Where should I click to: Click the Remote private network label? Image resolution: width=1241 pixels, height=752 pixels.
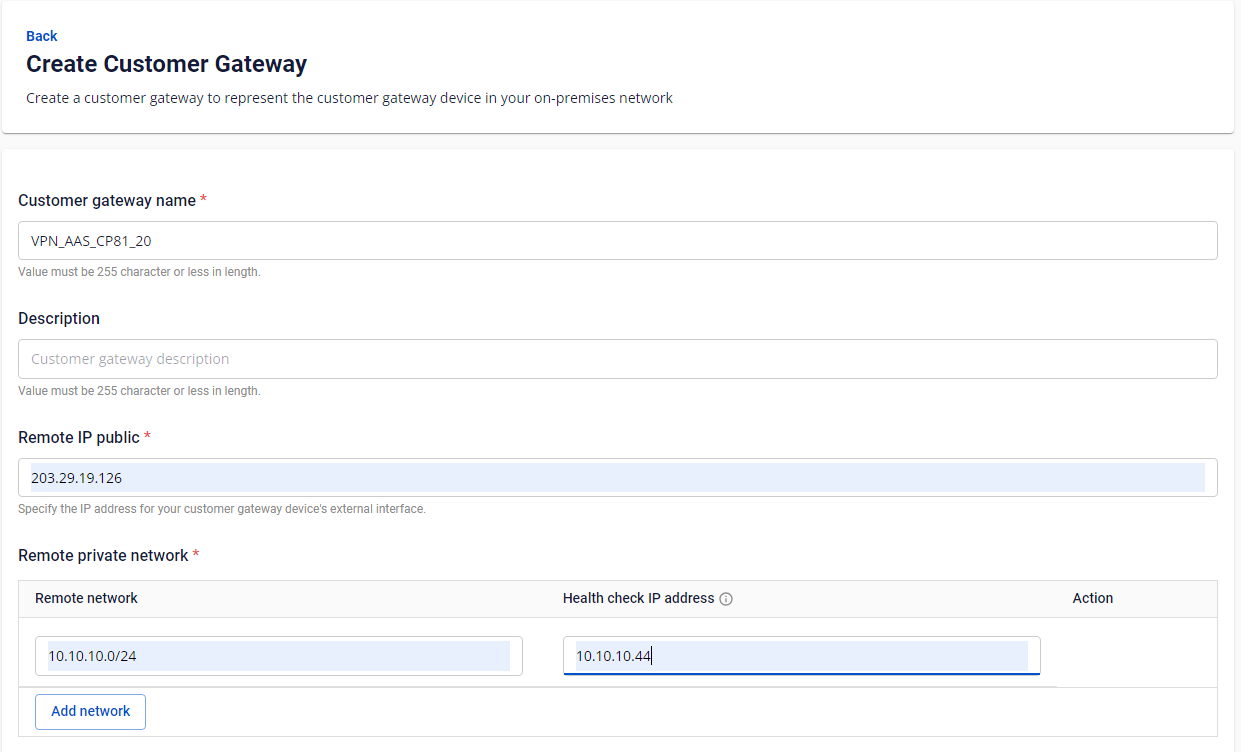click(x=103, y=555)
